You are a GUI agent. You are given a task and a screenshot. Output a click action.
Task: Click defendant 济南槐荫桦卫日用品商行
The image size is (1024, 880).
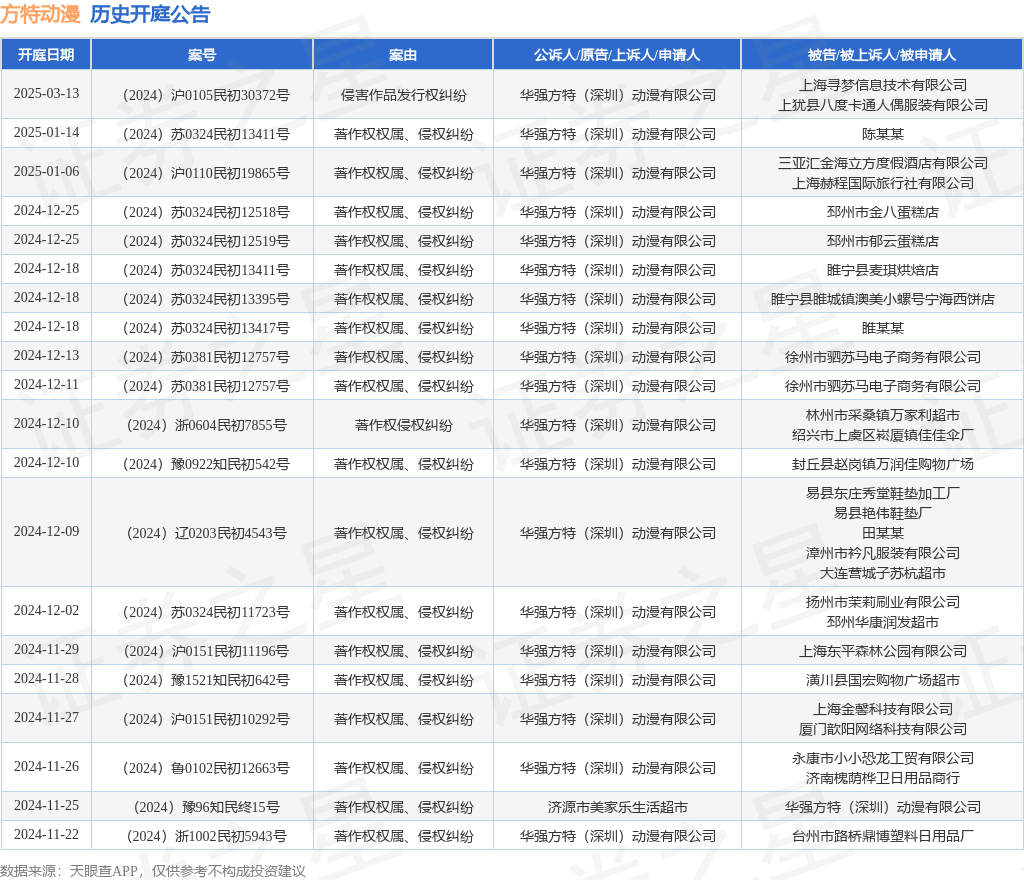point(883,778)
